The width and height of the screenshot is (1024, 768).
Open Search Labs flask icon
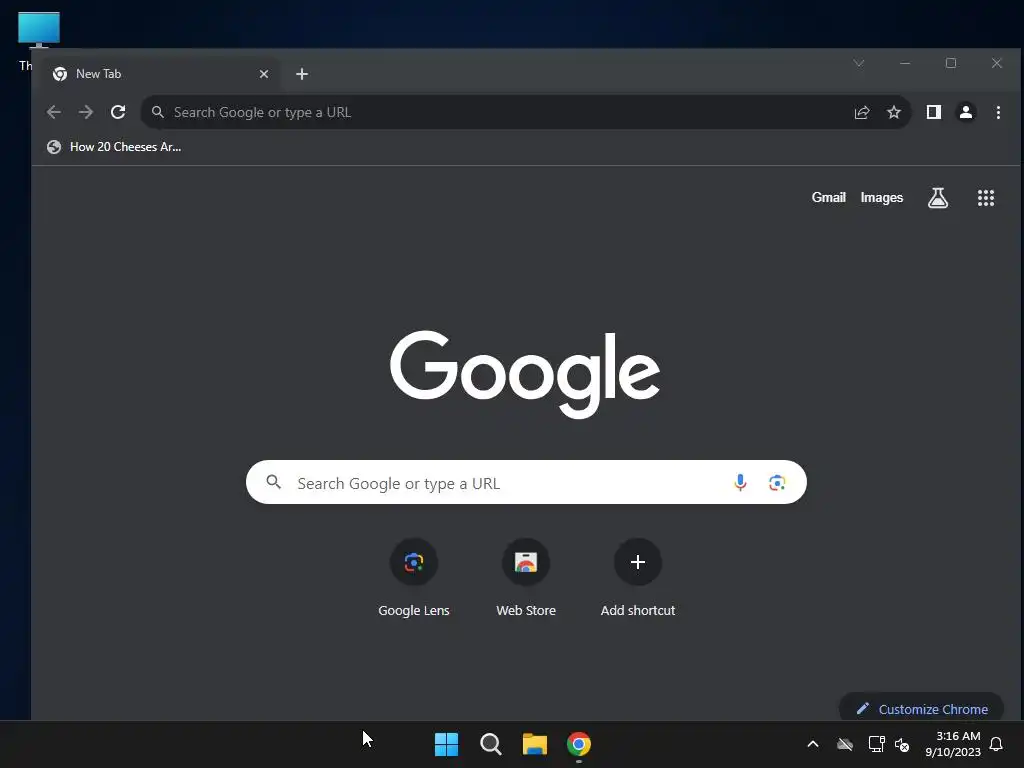(938, 198)
